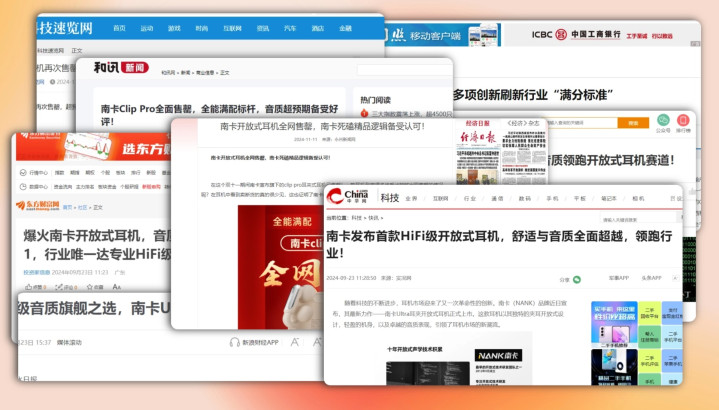Image resolution: width=719 pixels, height=410 pixels.
Task: Click the green 公众号 icon
Action: tap(663, 120)
